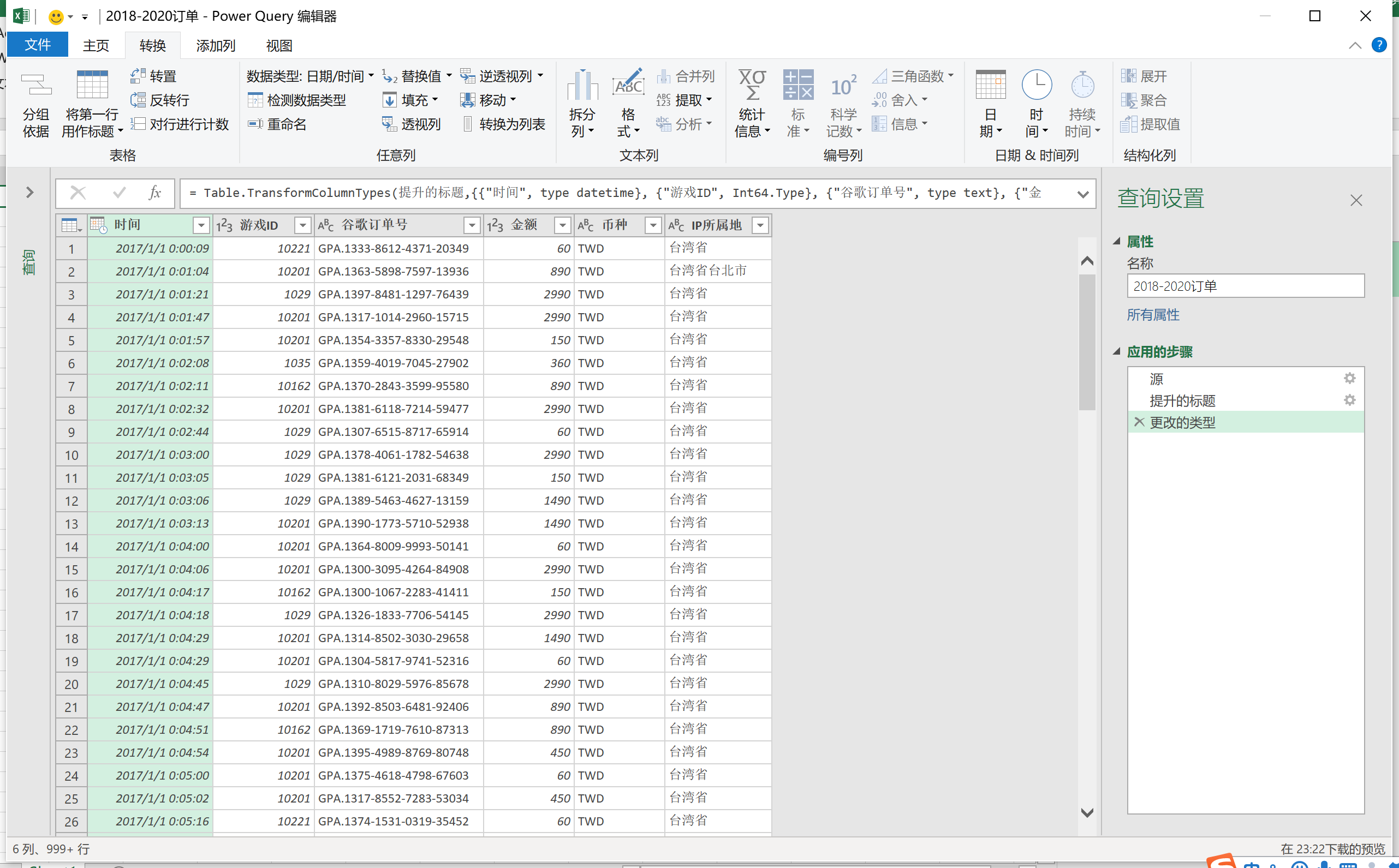
Task: Click Pivot Column (透视列) icon
Action: point(389,124)
